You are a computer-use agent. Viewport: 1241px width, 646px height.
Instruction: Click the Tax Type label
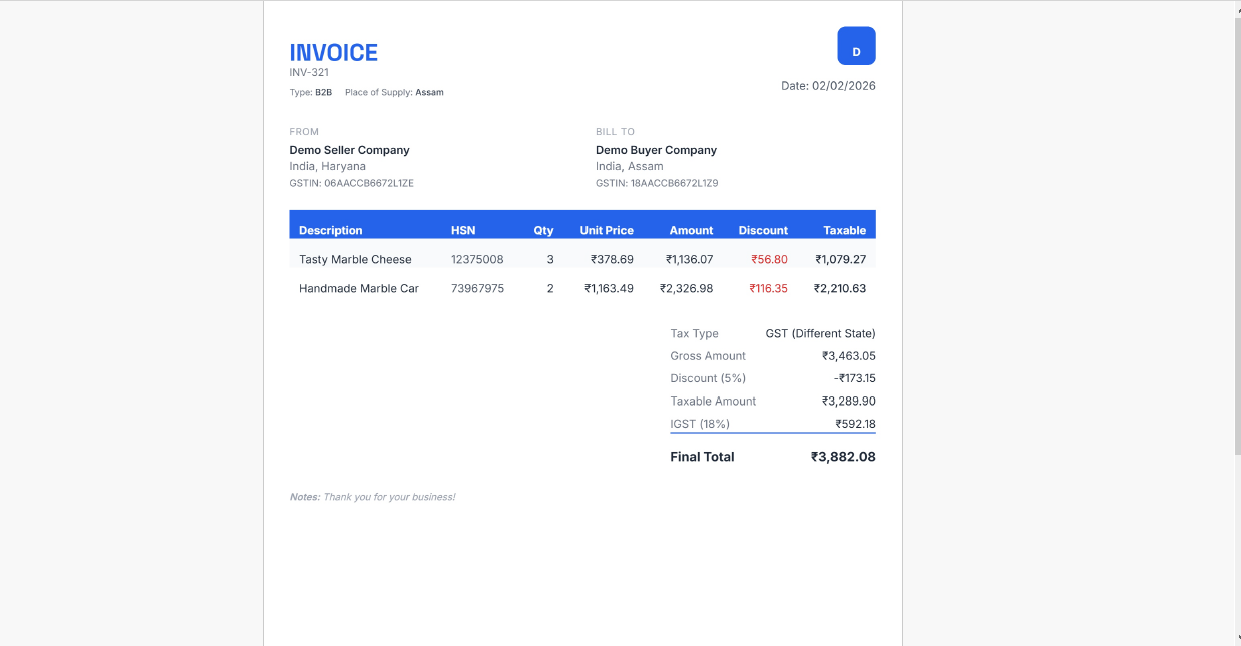tap(694, 334)
